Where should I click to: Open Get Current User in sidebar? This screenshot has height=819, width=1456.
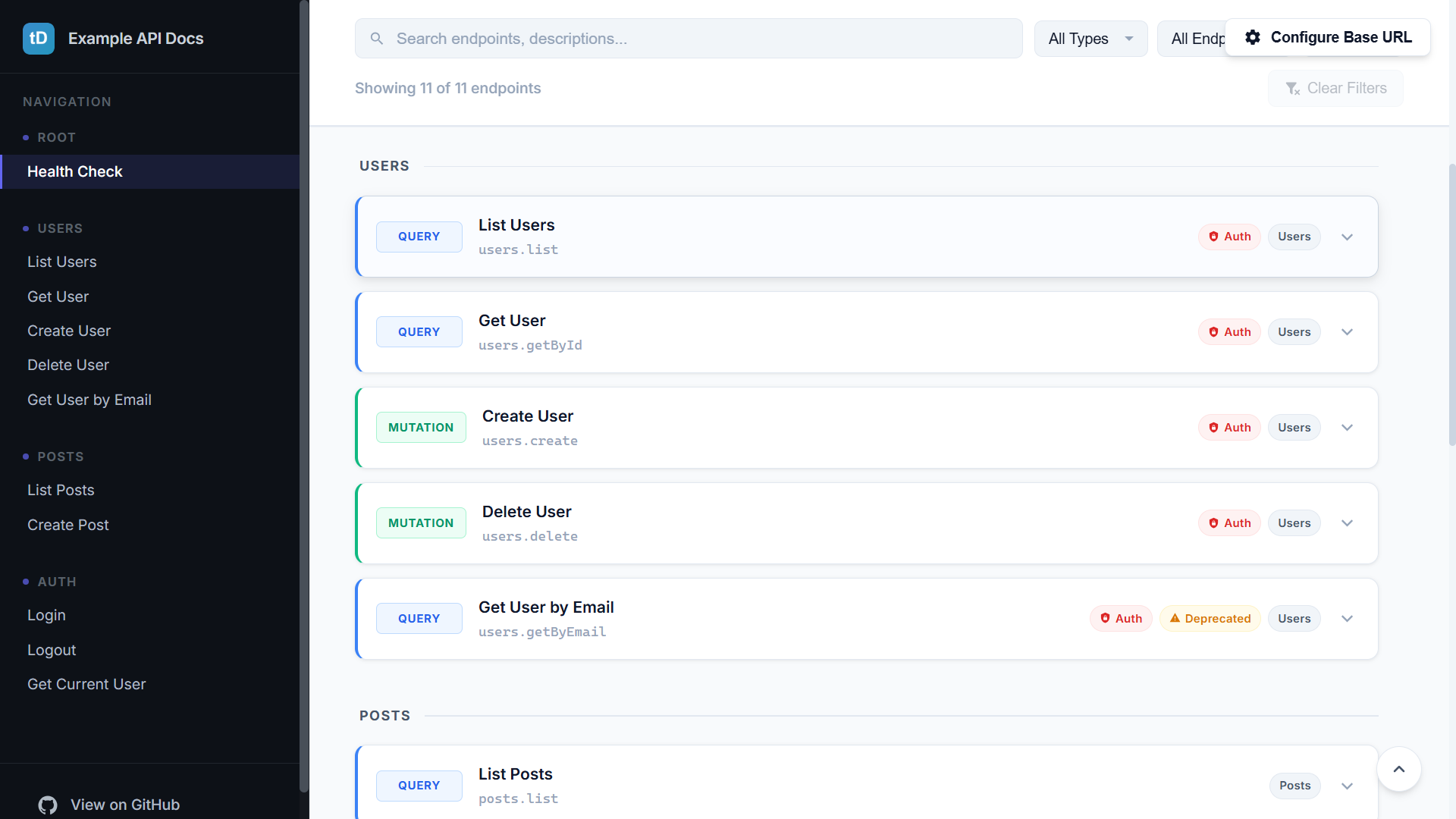tap(150, 684)
